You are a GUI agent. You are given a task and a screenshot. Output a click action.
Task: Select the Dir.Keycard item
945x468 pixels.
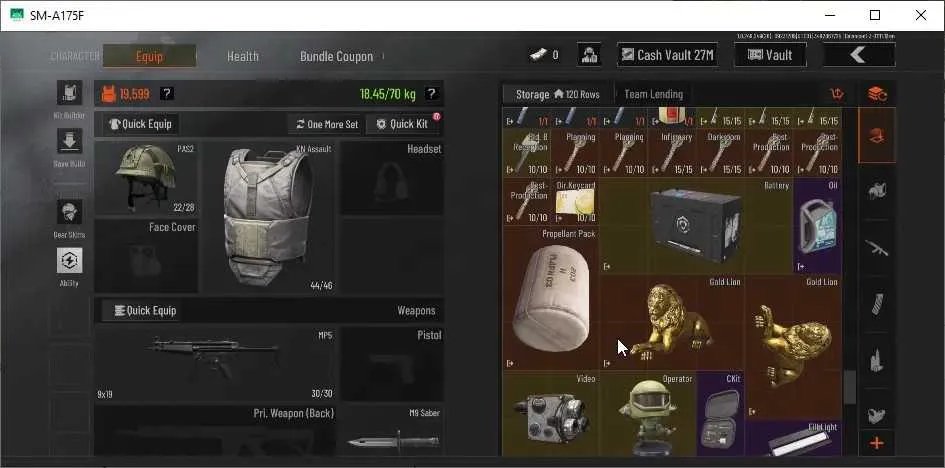[x=576, y=202]
